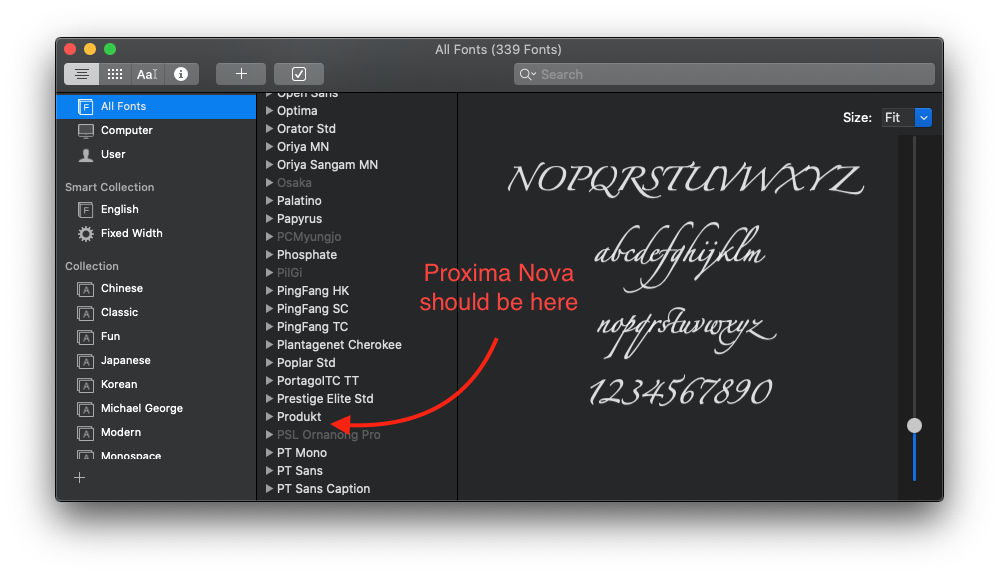999x575 pixels.
Task: Select Plantagenet Cherokee font
Action: pos(339,344)
